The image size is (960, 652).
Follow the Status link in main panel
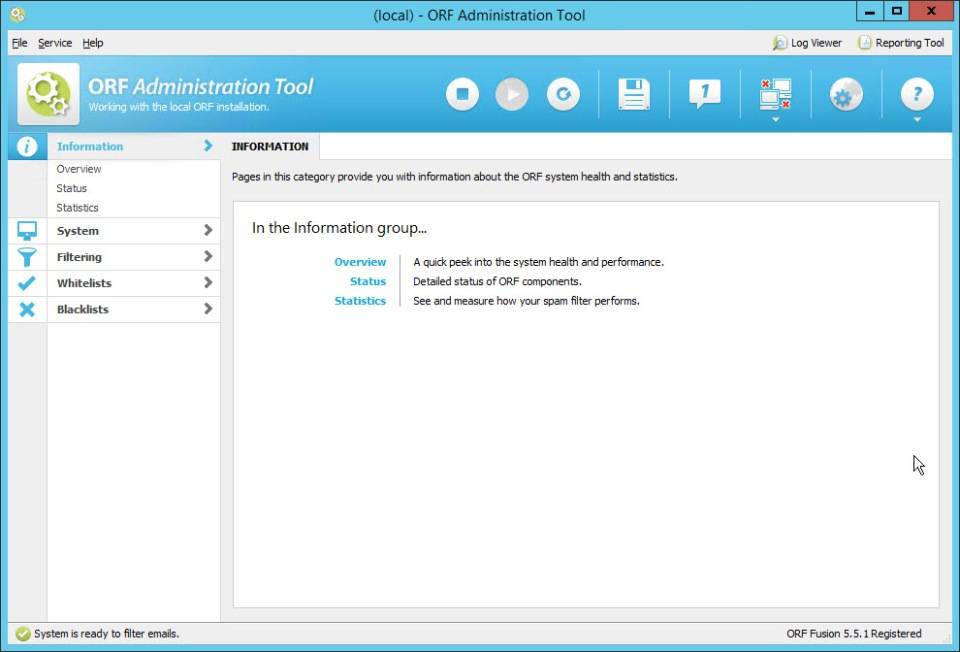click(x=368, y=282)
